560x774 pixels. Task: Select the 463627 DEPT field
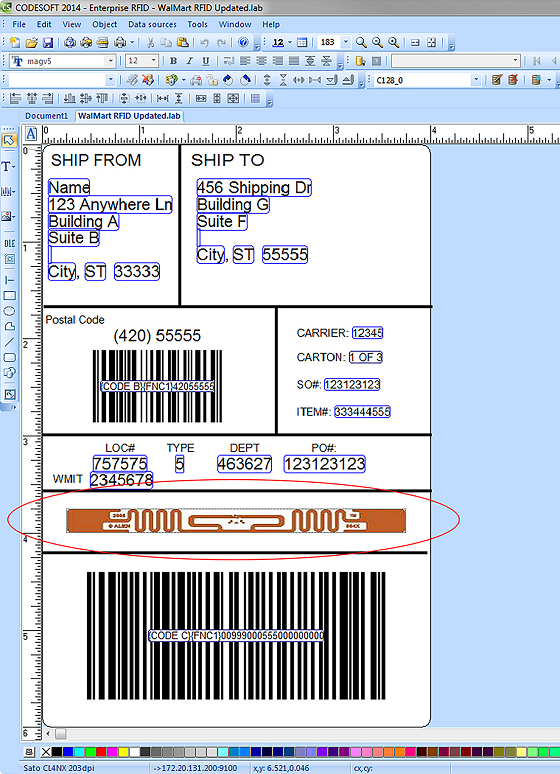[x=244, y=464]
